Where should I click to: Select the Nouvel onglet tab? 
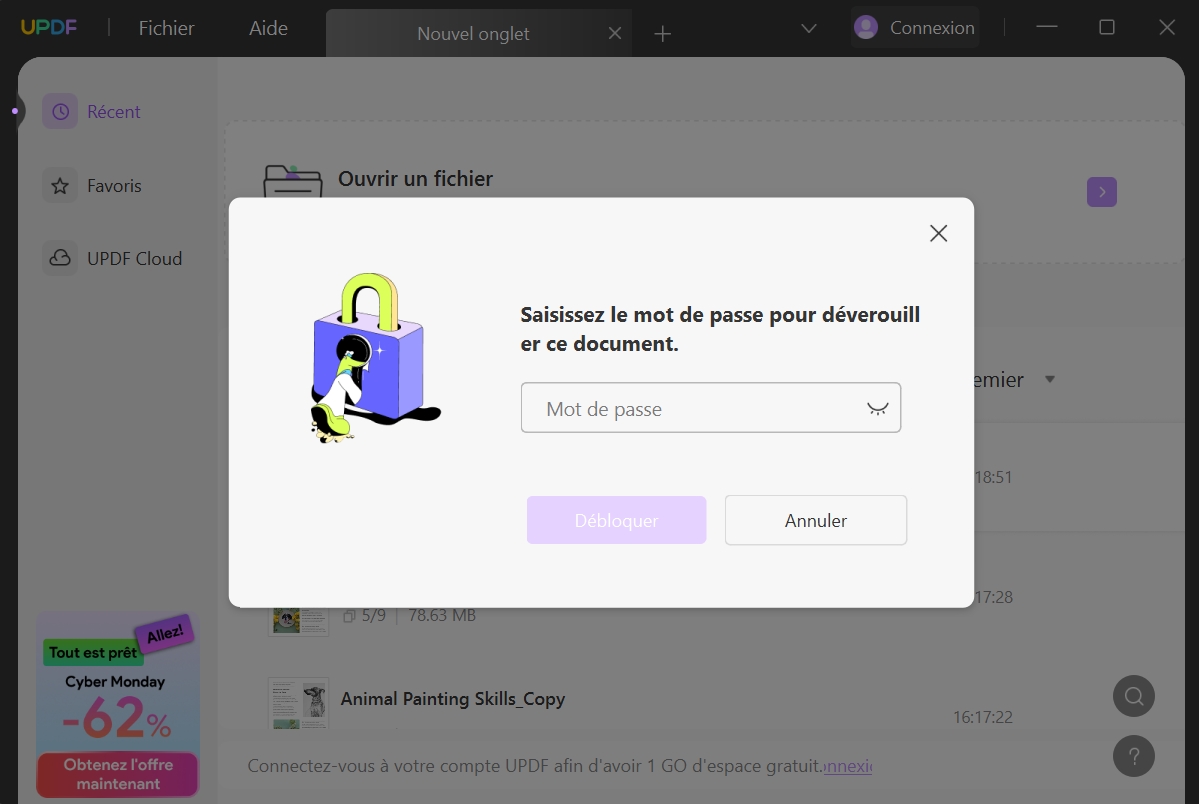[472, 33]
